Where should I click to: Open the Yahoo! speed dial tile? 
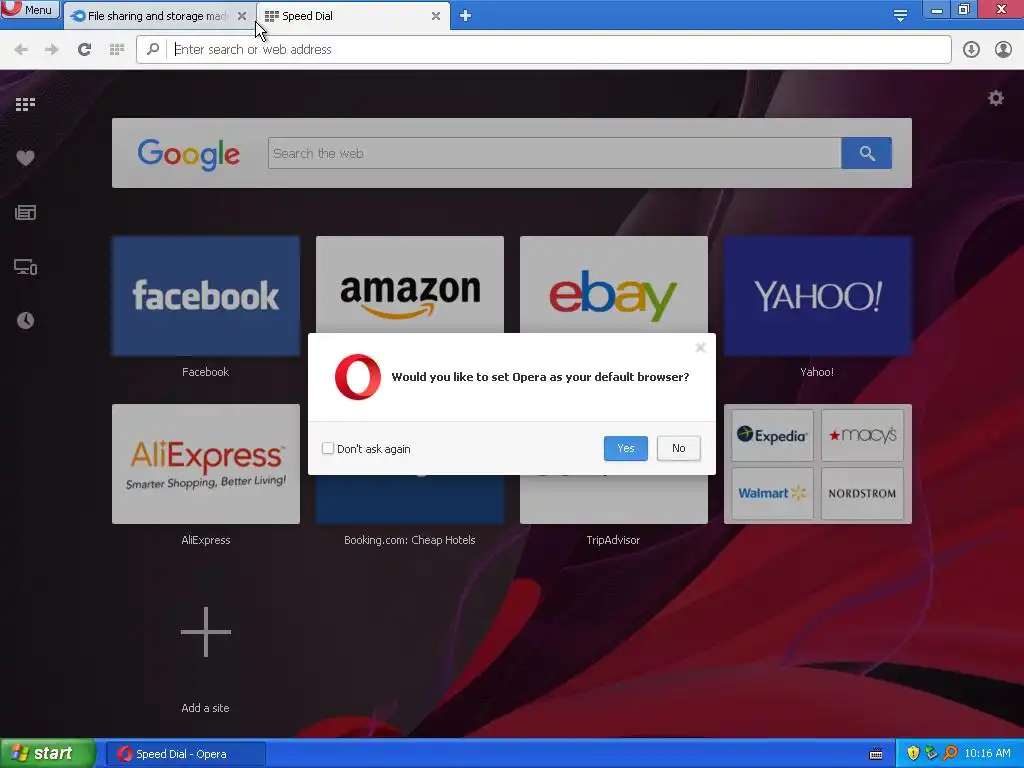(818, 296)
